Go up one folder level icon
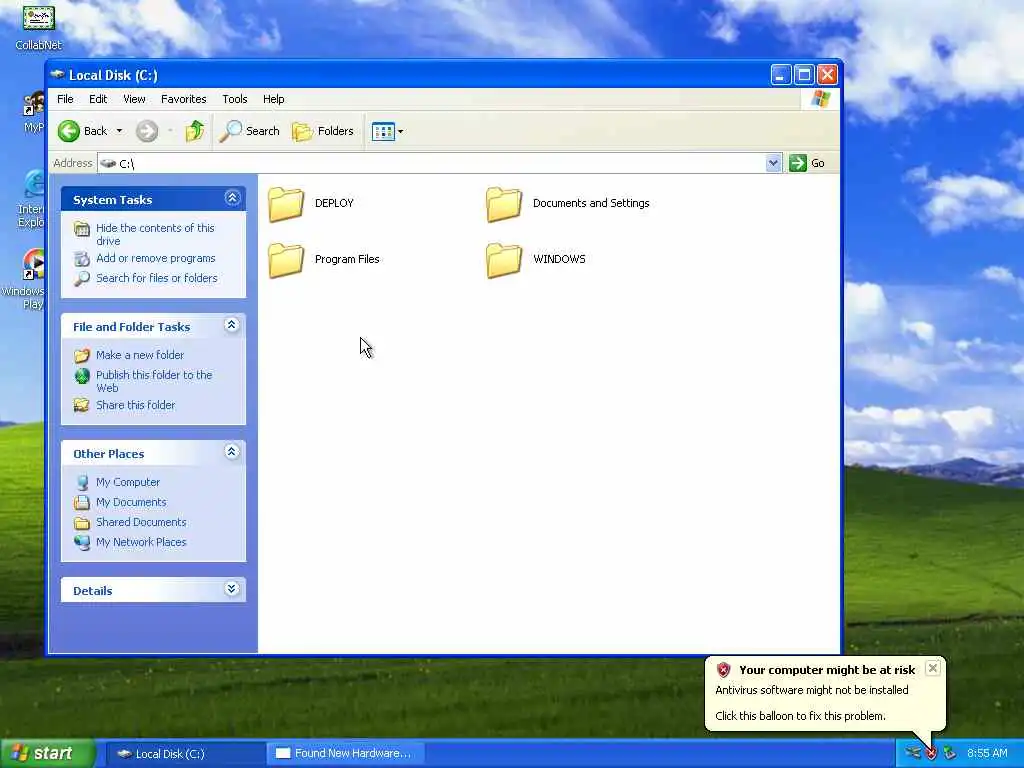The width and height of the screenshot is (1024, 768). [194, 131]
